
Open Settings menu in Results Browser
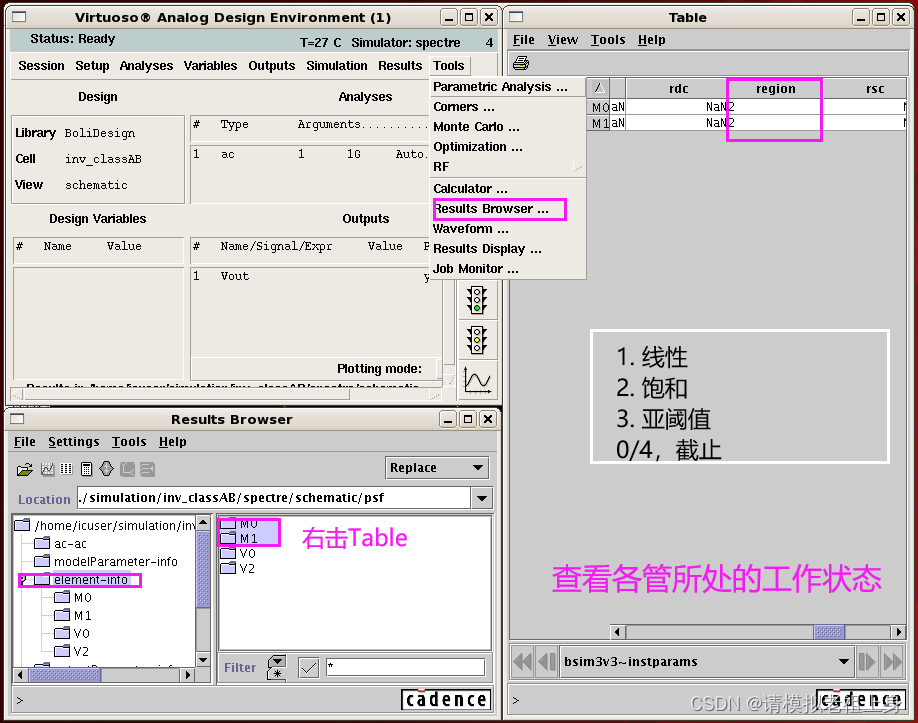(74, 441)
